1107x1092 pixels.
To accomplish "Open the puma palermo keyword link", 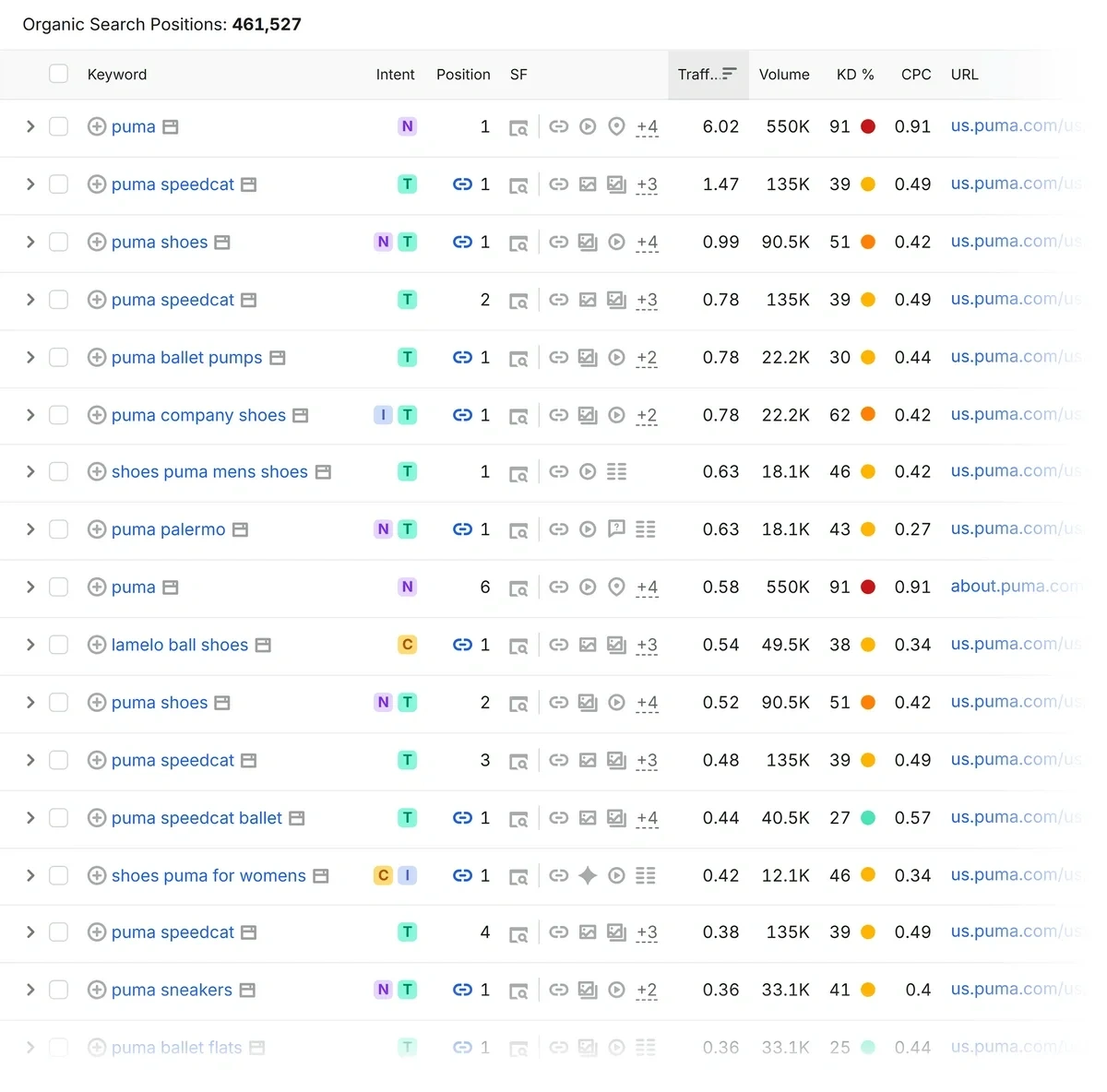I will (x=168, y=529).
